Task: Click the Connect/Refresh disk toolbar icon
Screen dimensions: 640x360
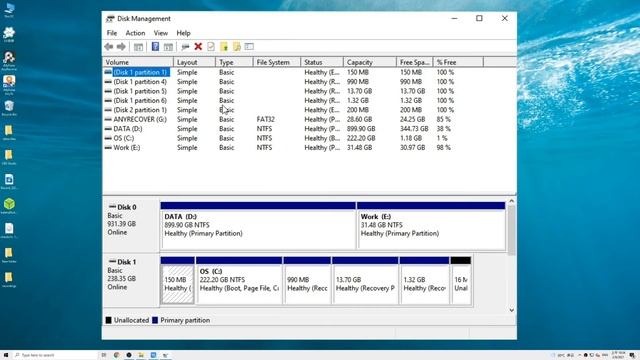Action: pos(185,47)
